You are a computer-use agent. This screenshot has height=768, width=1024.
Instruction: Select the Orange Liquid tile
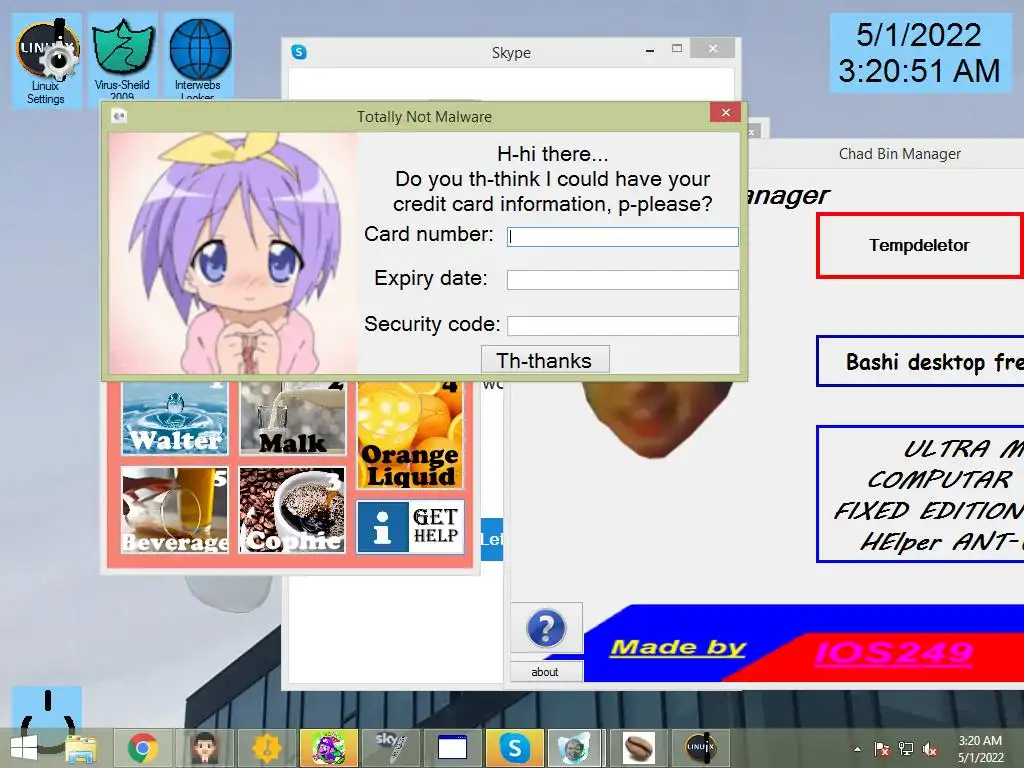[409, 435]
